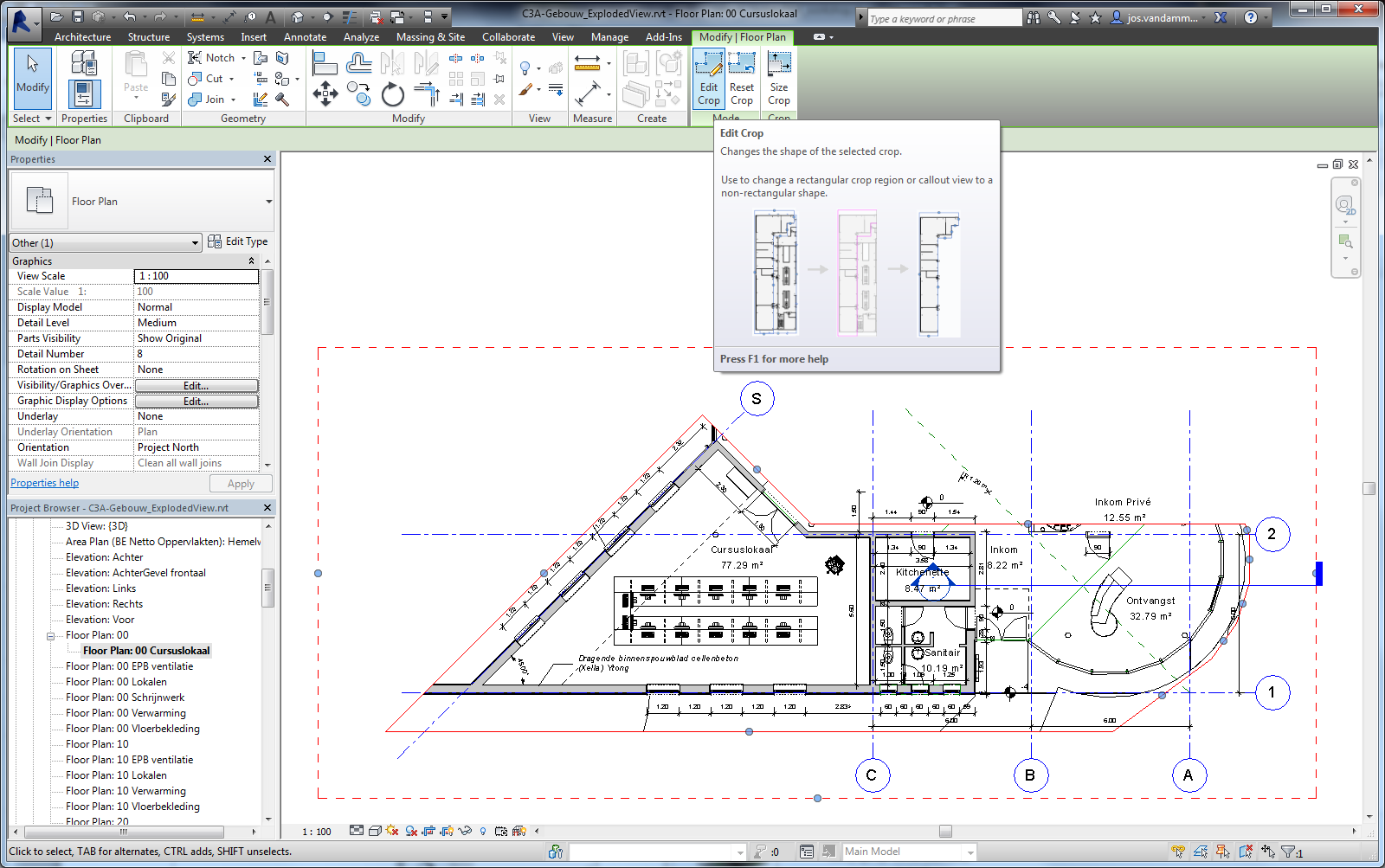Screen dimensions: 1385x868
Task: Open the Default 3D View house icon
Action: (x=298, y=16)
